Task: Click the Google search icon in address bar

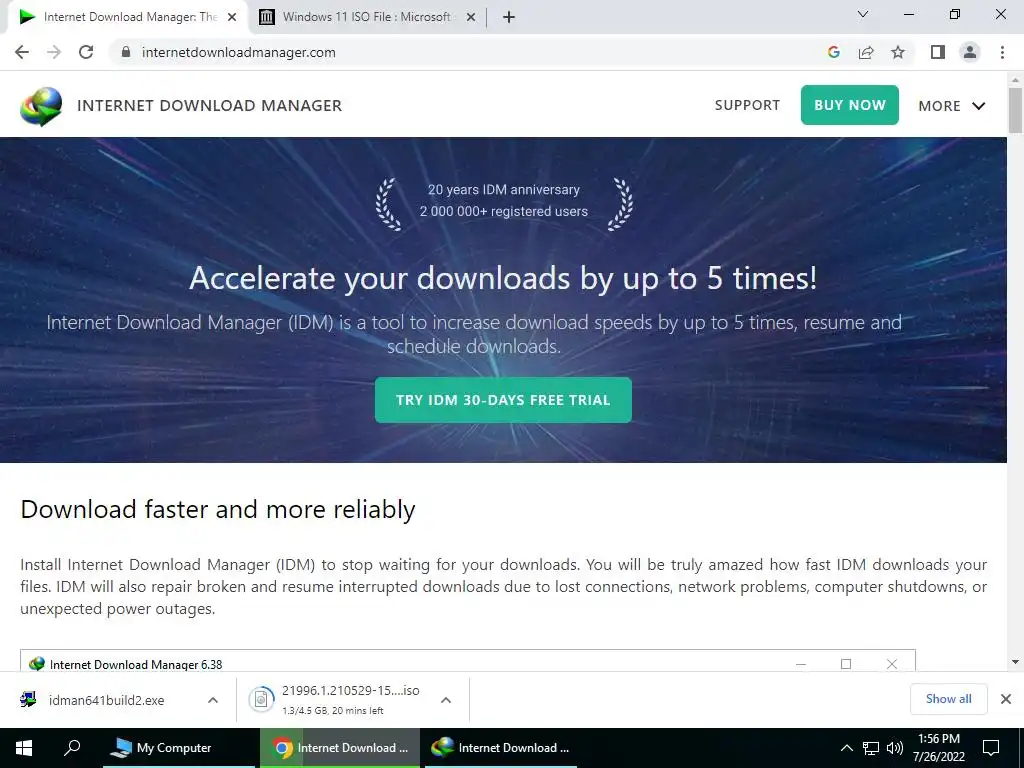Action: (833, 52)
